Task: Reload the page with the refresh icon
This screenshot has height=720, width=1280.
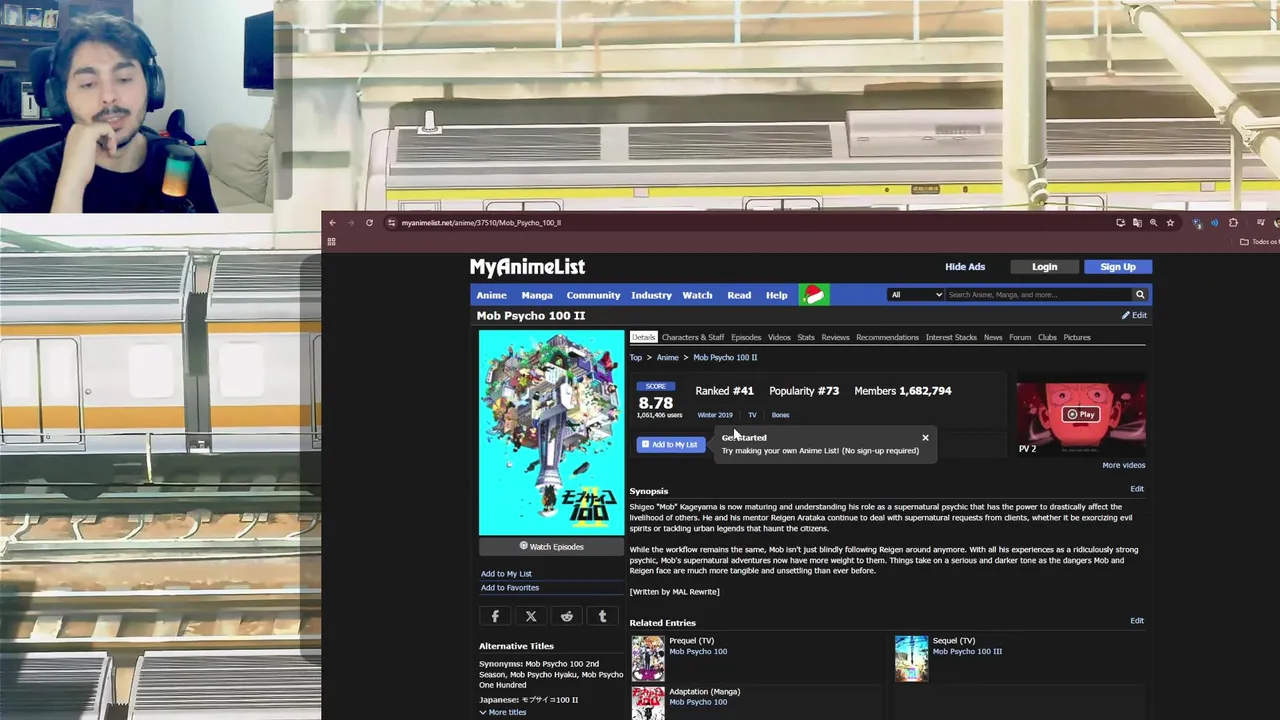Action: coord(369,223)
